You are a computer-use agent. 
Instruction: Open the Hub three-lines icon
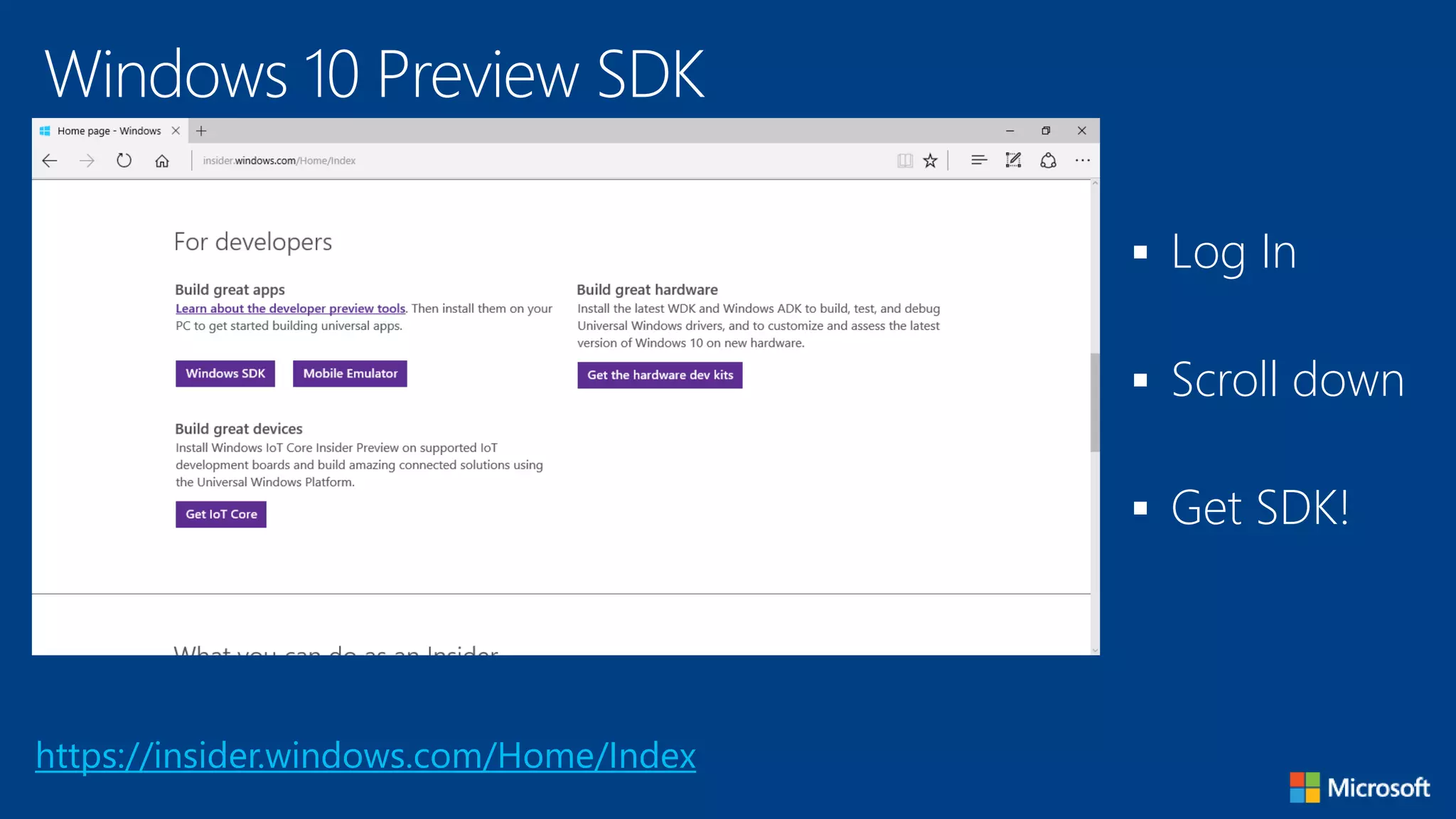979,161
